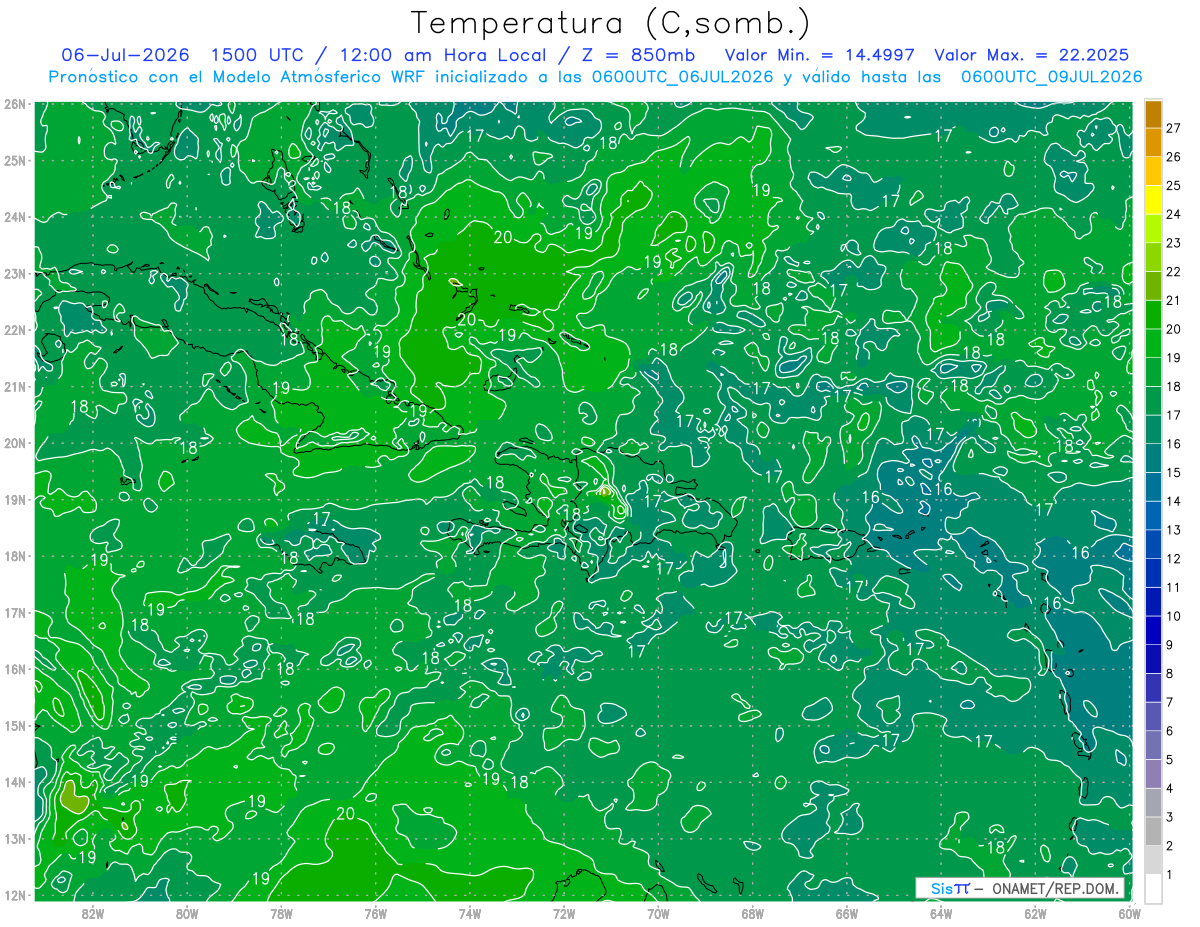Image resolution: width=1200 pixels, height=927 pixels.
Task: Pick the yellow legend swatch near 24
Action: [x=1153, y=200]
